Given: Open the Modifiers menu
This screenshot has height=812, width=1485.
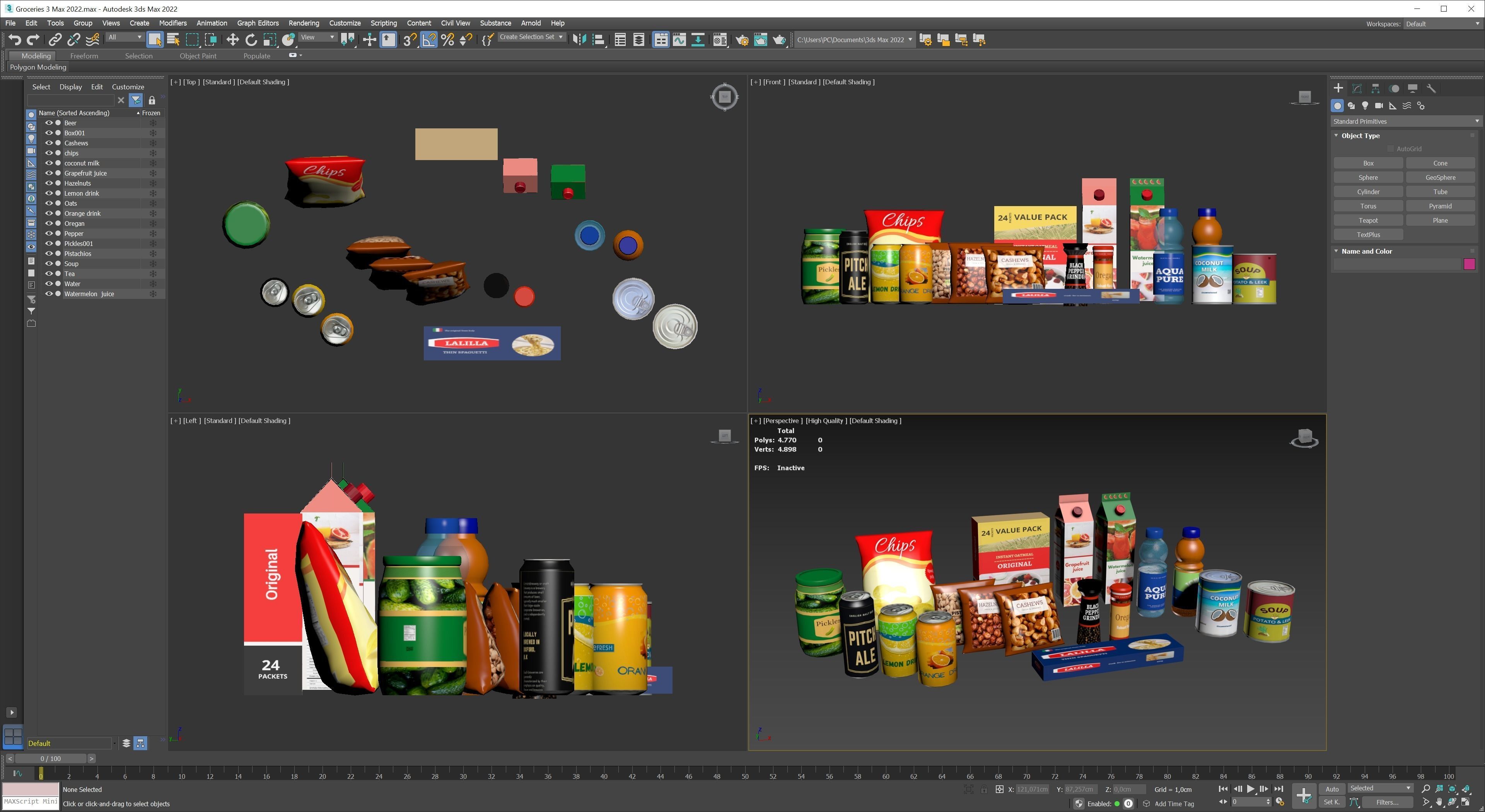Looking at the screenshot, I should pyautogui.click(x=172, y=23).
